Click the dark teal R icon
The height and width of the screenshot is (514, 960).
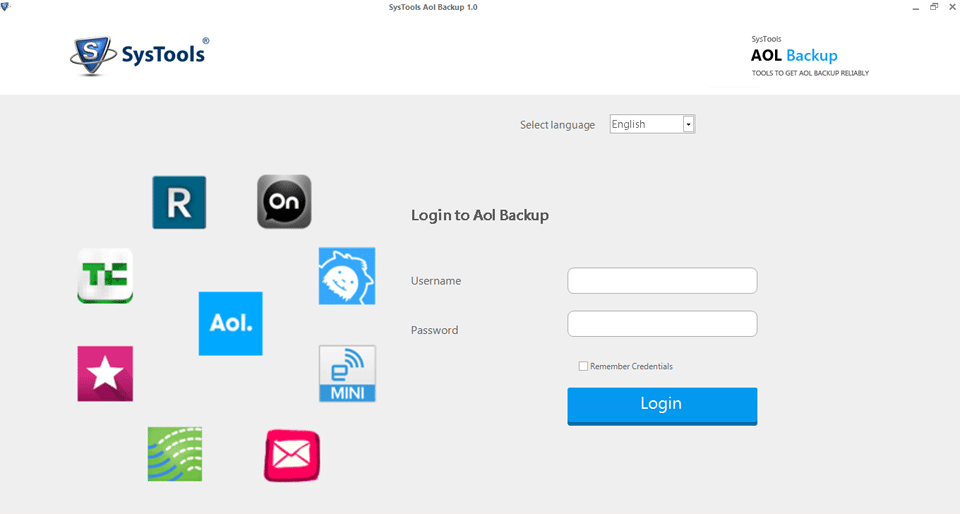(179, 203)
